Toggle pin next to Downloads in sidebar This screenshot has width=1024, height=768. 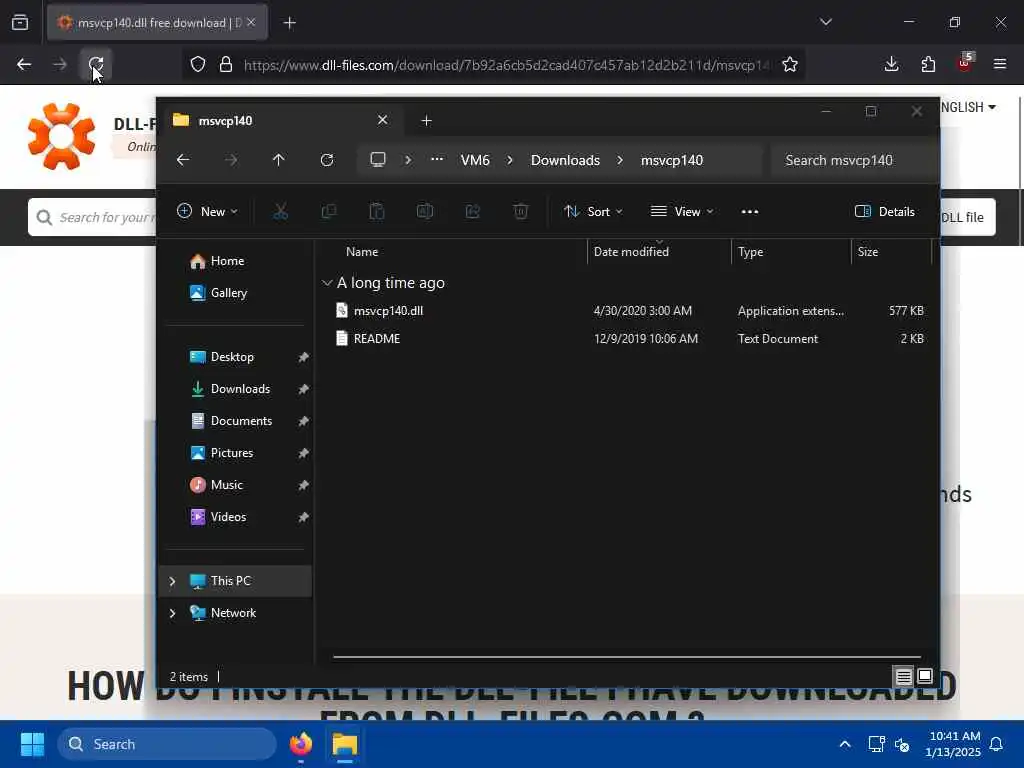pyautogui.click(x=303, y=389)
